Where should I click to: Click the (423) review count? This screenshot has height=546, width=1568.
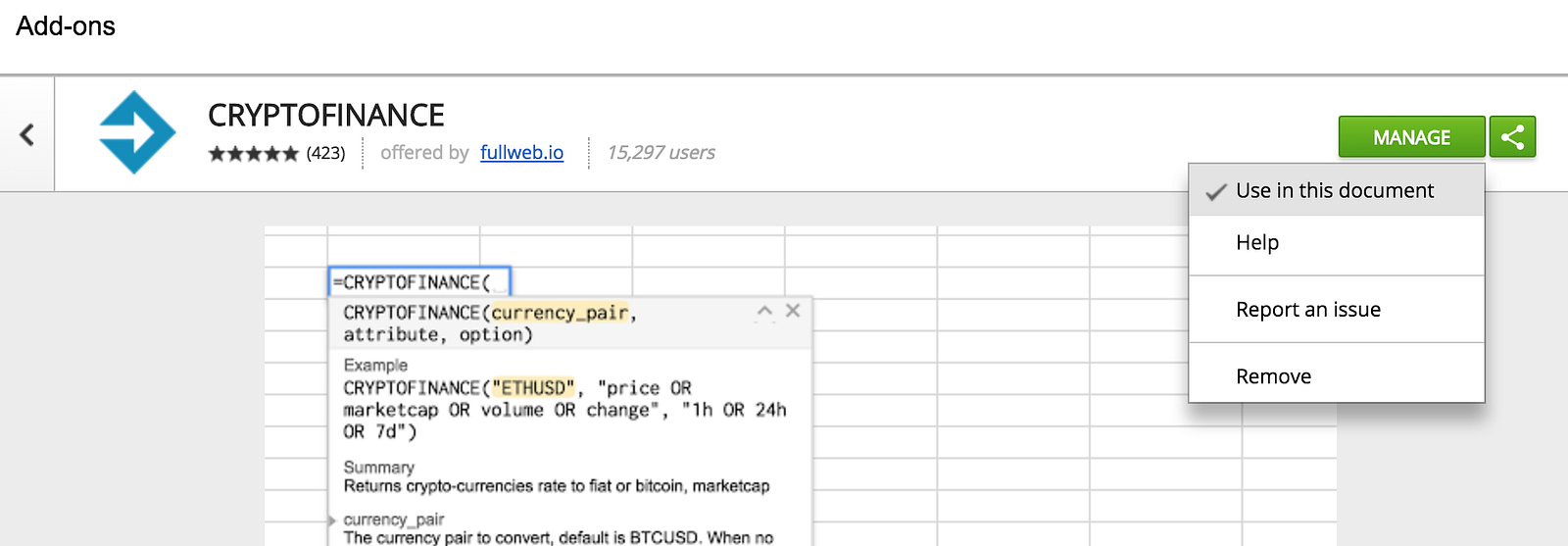point(325,154)
